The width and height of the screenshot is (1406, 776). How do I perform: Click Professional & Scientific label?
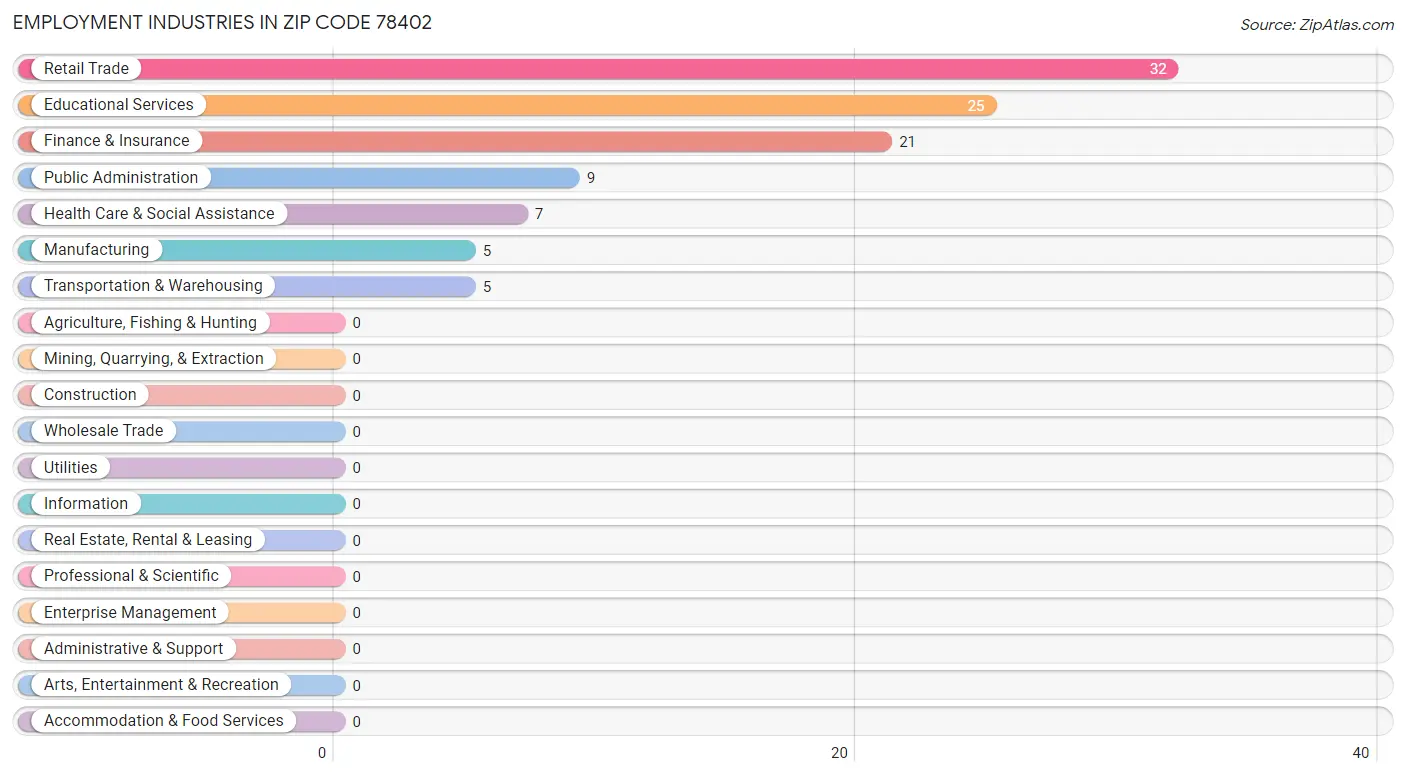(x=131, y=576)
